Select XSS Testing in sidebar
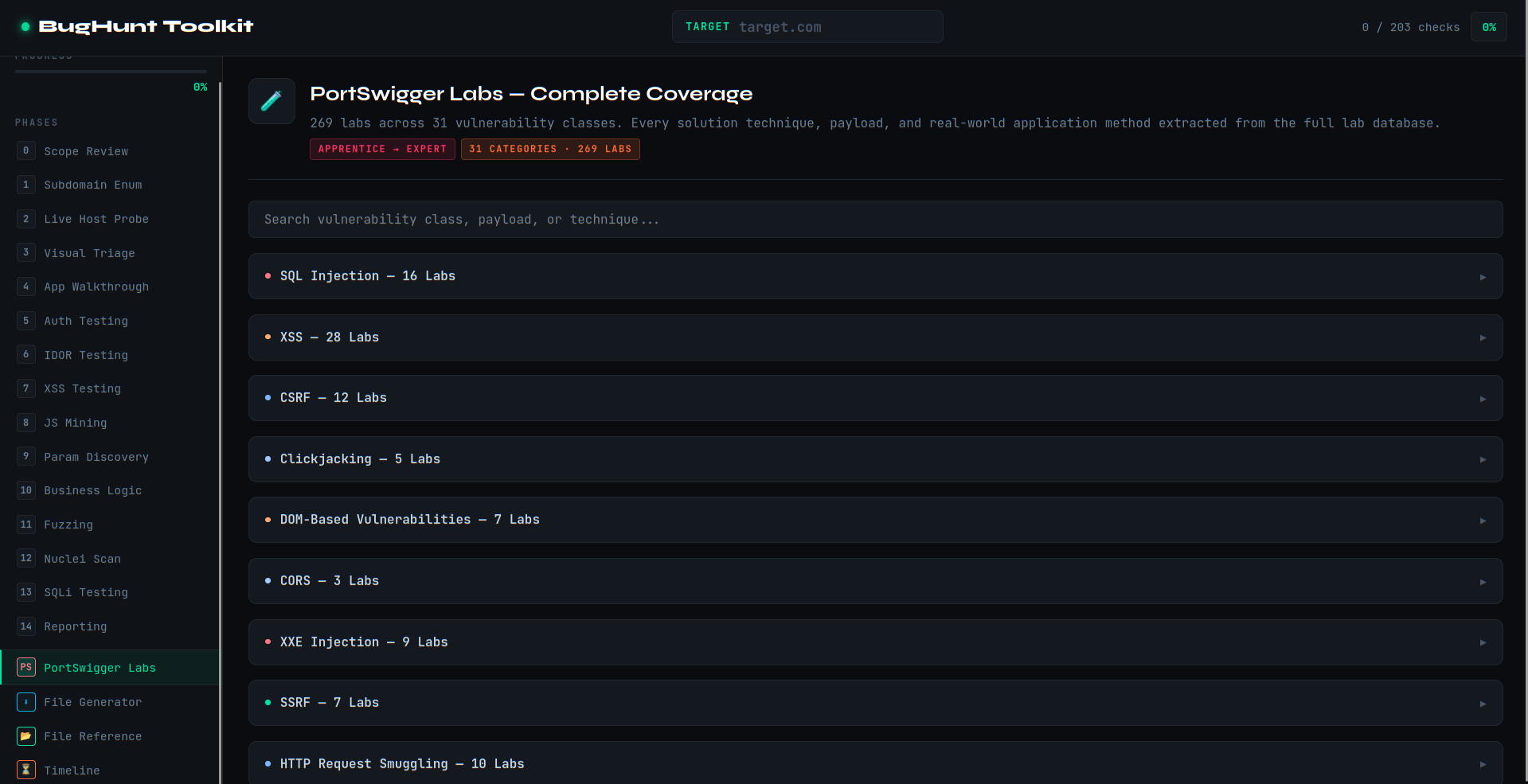The height and width of the screenshot is (784, 1528). click(x=110, y=388)
